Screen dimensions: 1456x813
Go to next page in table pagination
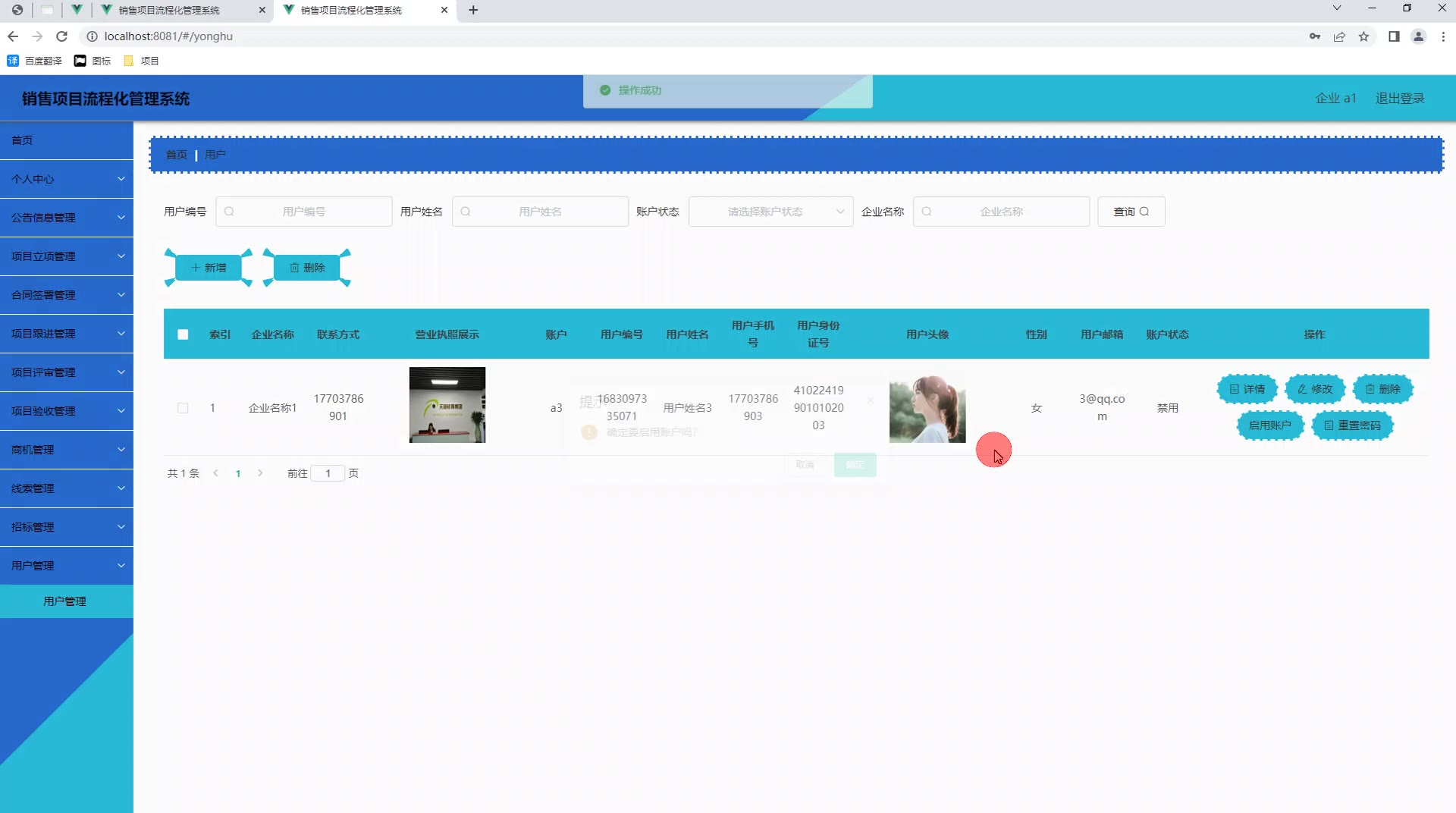(x=260, y=473)
